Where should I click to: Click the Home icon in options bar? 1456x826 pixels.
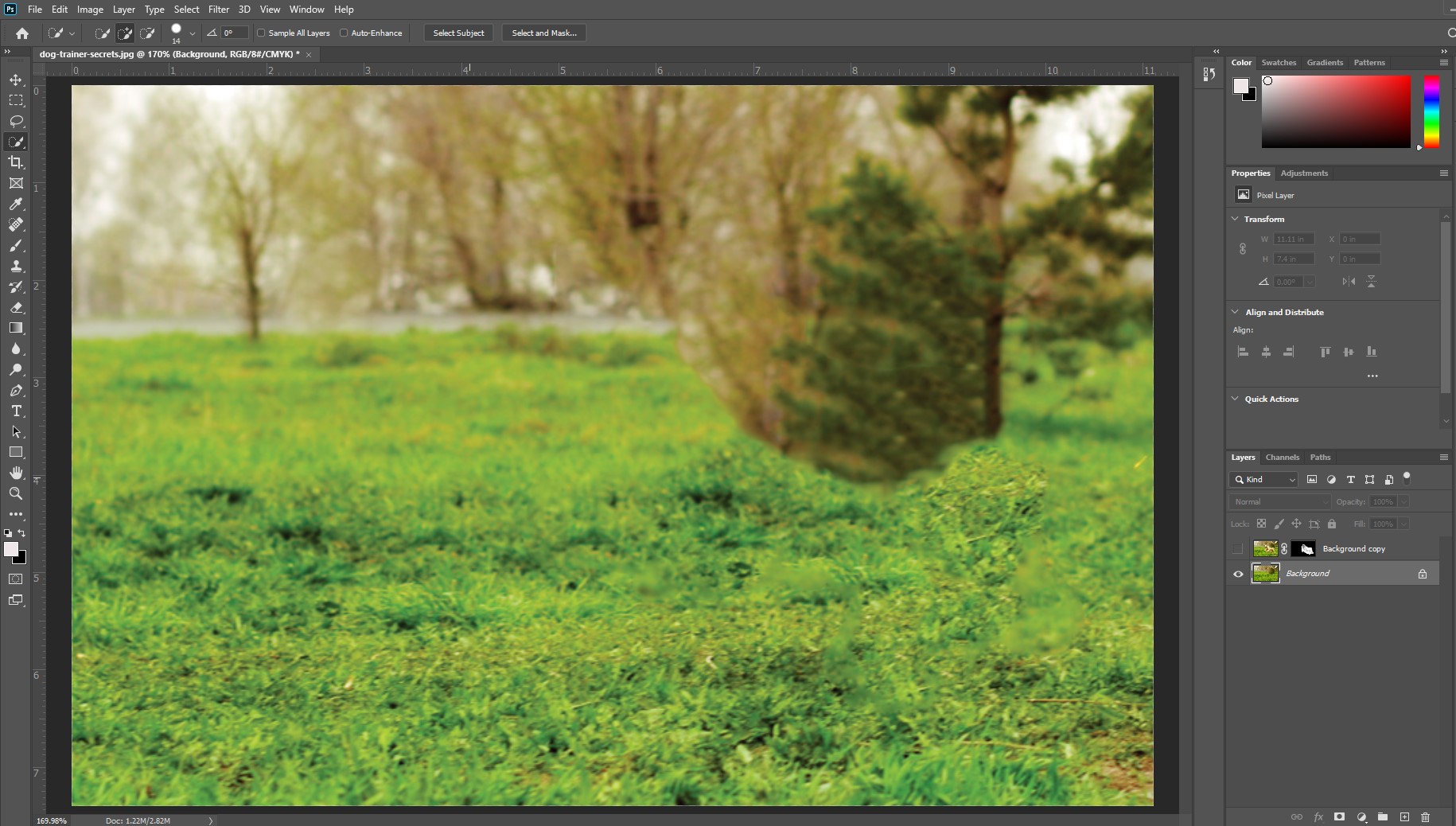22,33
